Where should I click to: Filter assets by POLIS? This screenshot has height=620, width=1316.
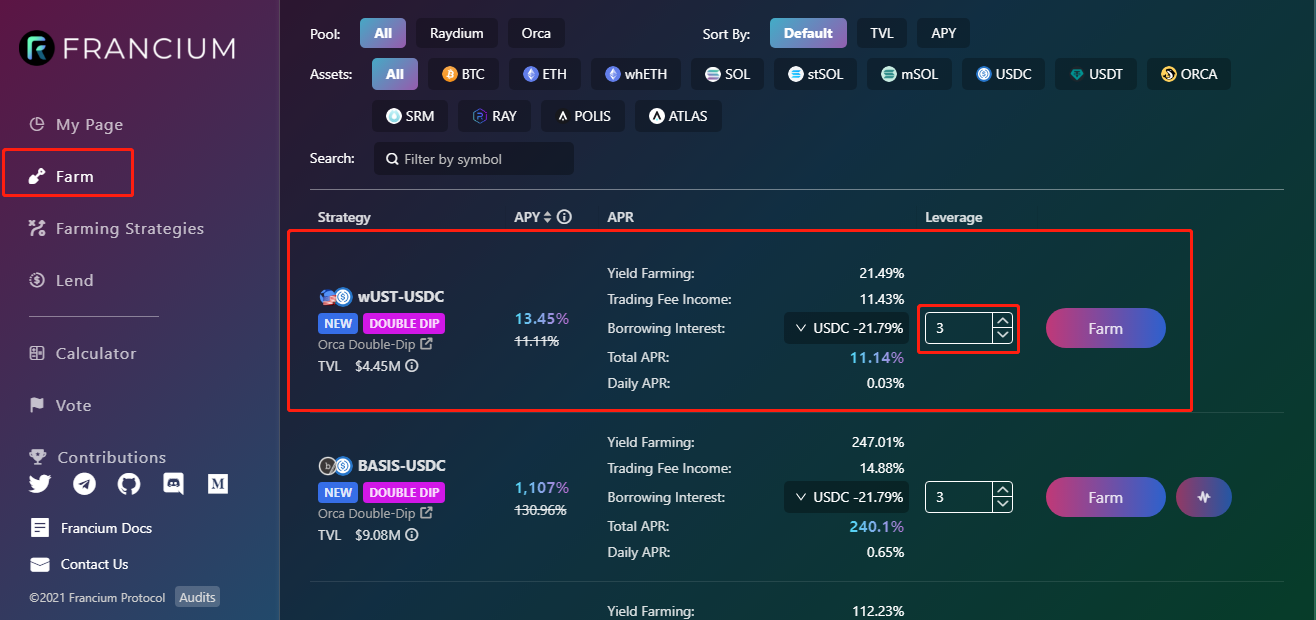(x=584, y=116)
